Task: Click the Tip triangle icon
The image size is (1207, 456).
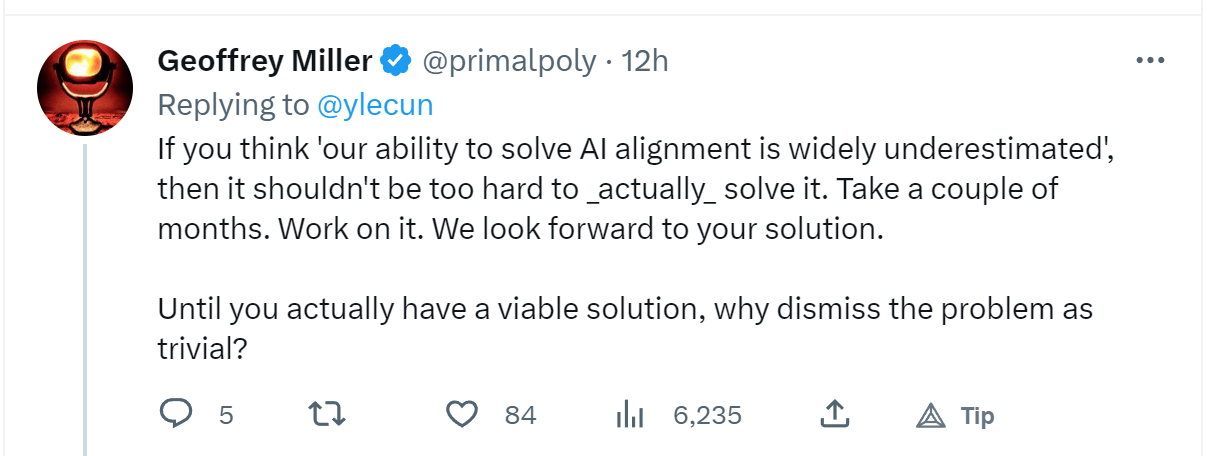Action: (930, 415)
